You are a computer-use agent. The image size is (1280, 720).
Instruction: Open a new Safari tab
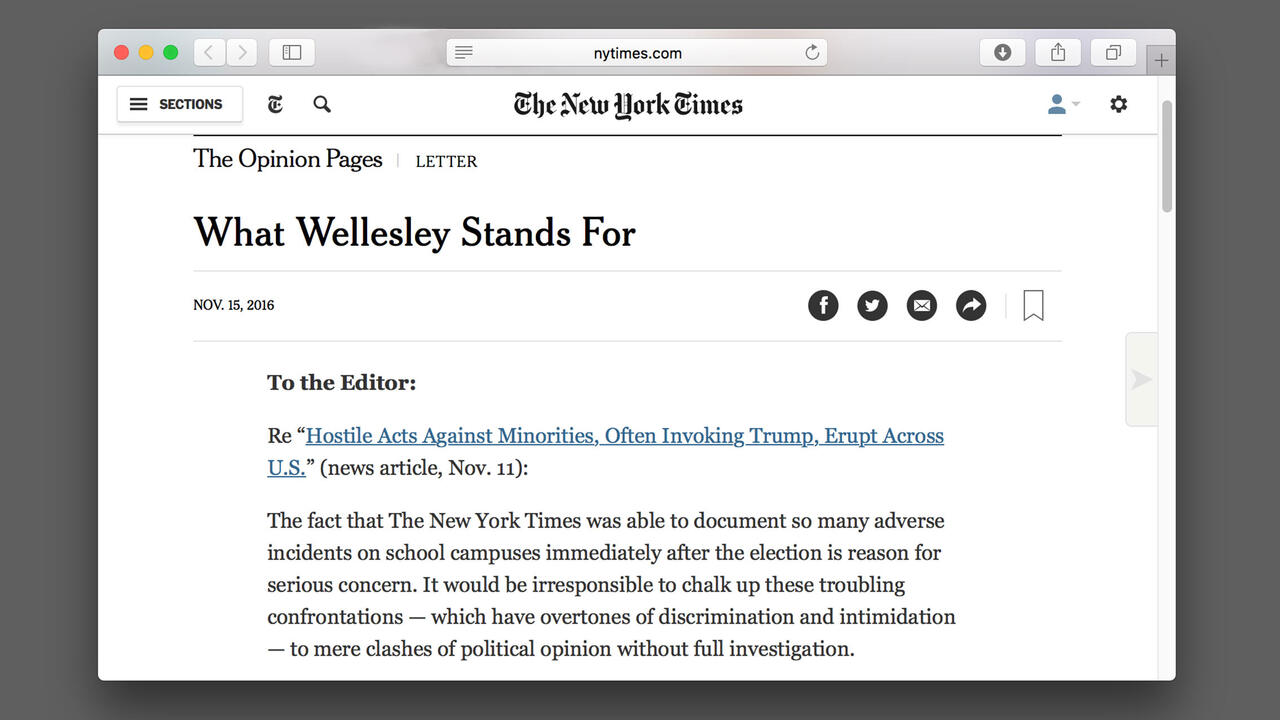(1161, 59)
